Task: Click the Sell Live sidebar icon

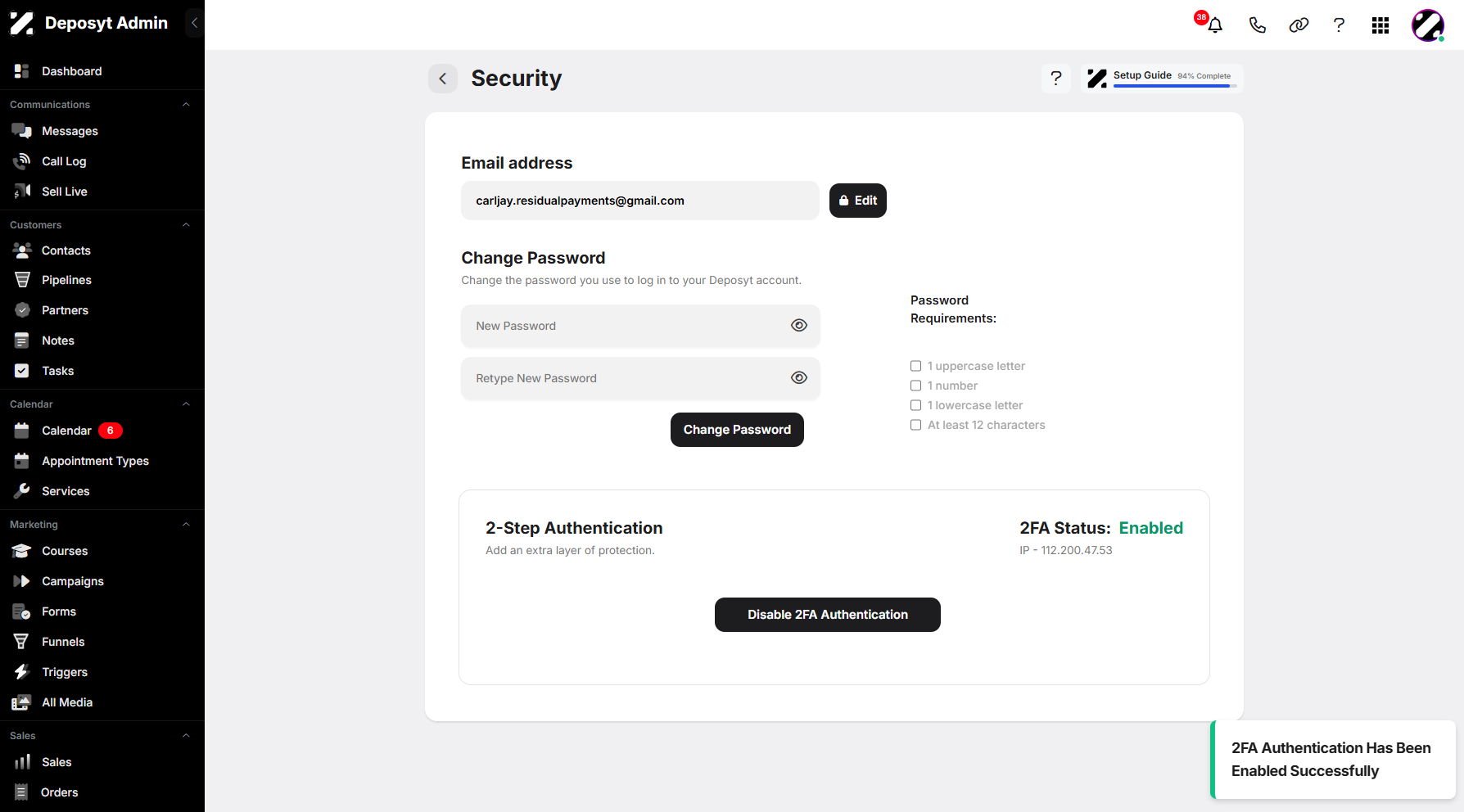Action: tap(21, 192)
